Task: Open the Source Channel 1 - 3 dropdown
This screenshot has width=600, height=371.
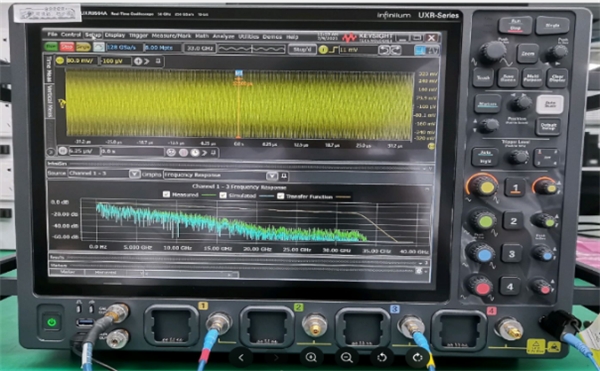Action: coord(134,174)
